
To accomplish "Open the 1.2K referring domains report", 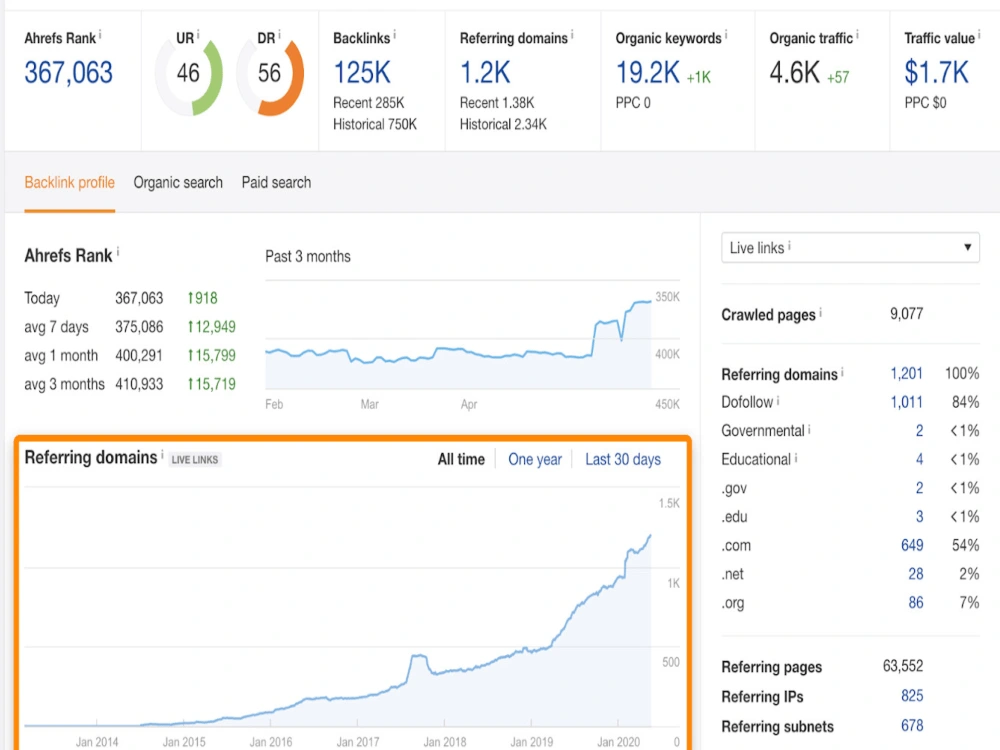I will pos(485,72).
